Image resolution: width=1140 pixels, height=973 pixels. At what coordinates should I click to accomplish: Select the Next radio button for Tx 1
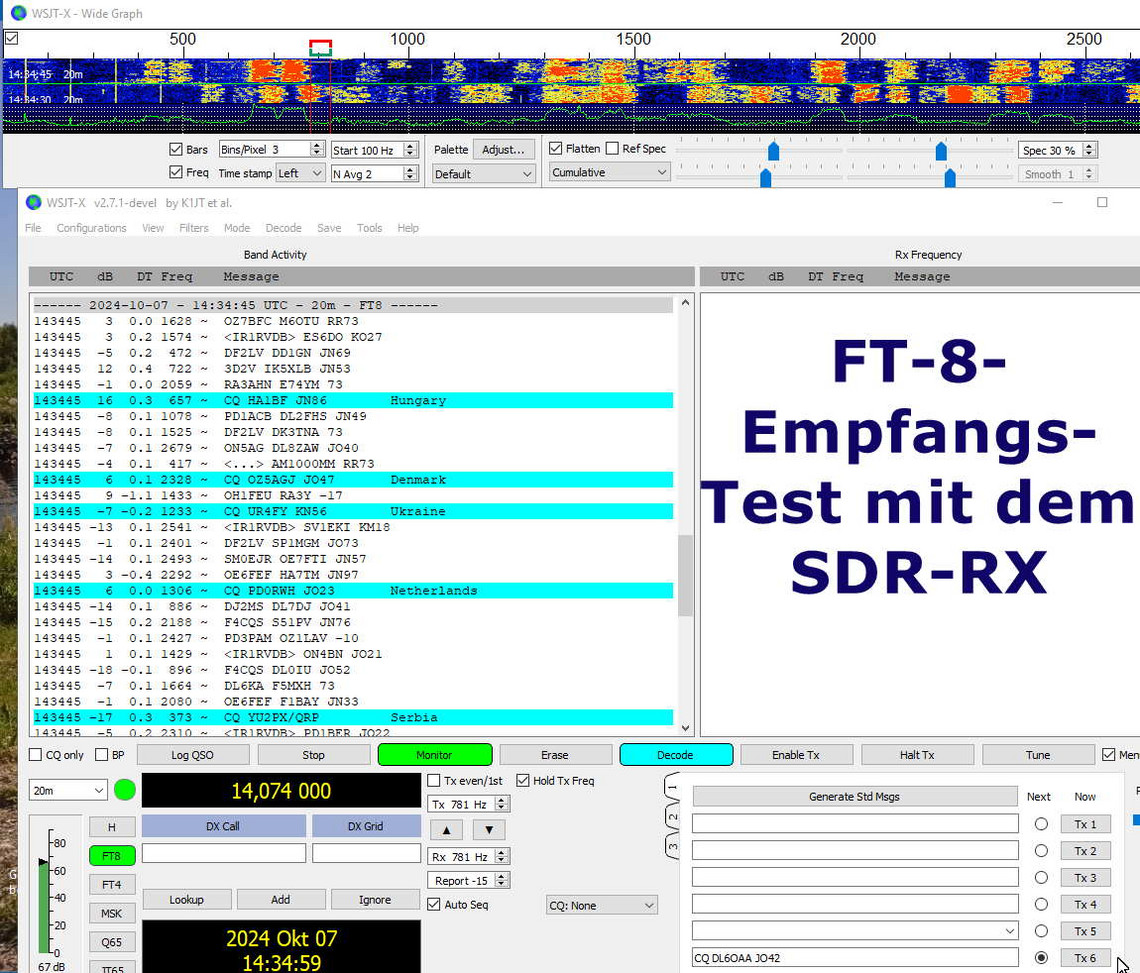[1041, 824]
